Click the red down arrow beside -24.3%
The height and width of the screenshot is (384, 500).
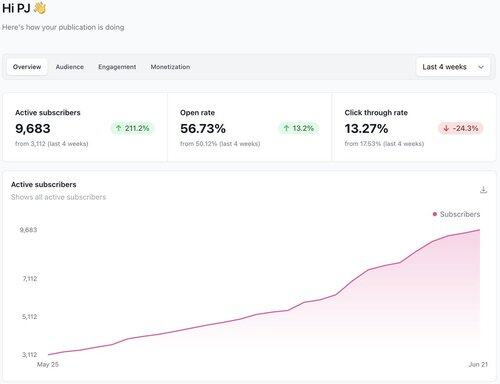click(x=446, y=128)
